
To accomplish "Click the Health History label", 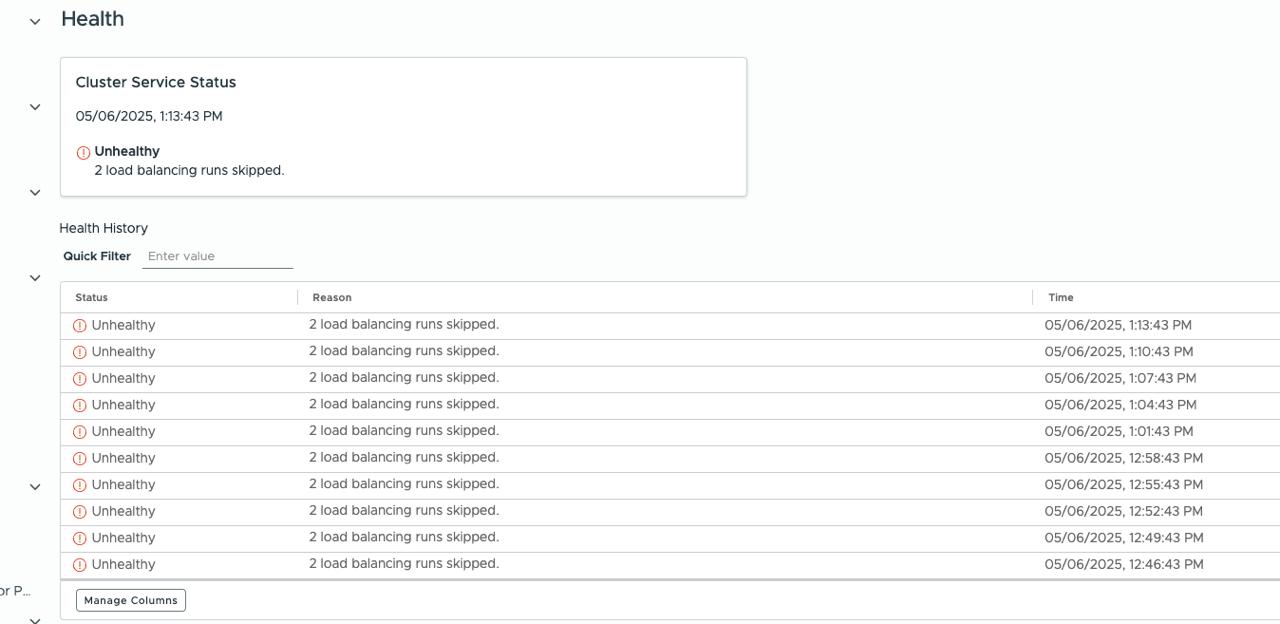I will (104, 228).
